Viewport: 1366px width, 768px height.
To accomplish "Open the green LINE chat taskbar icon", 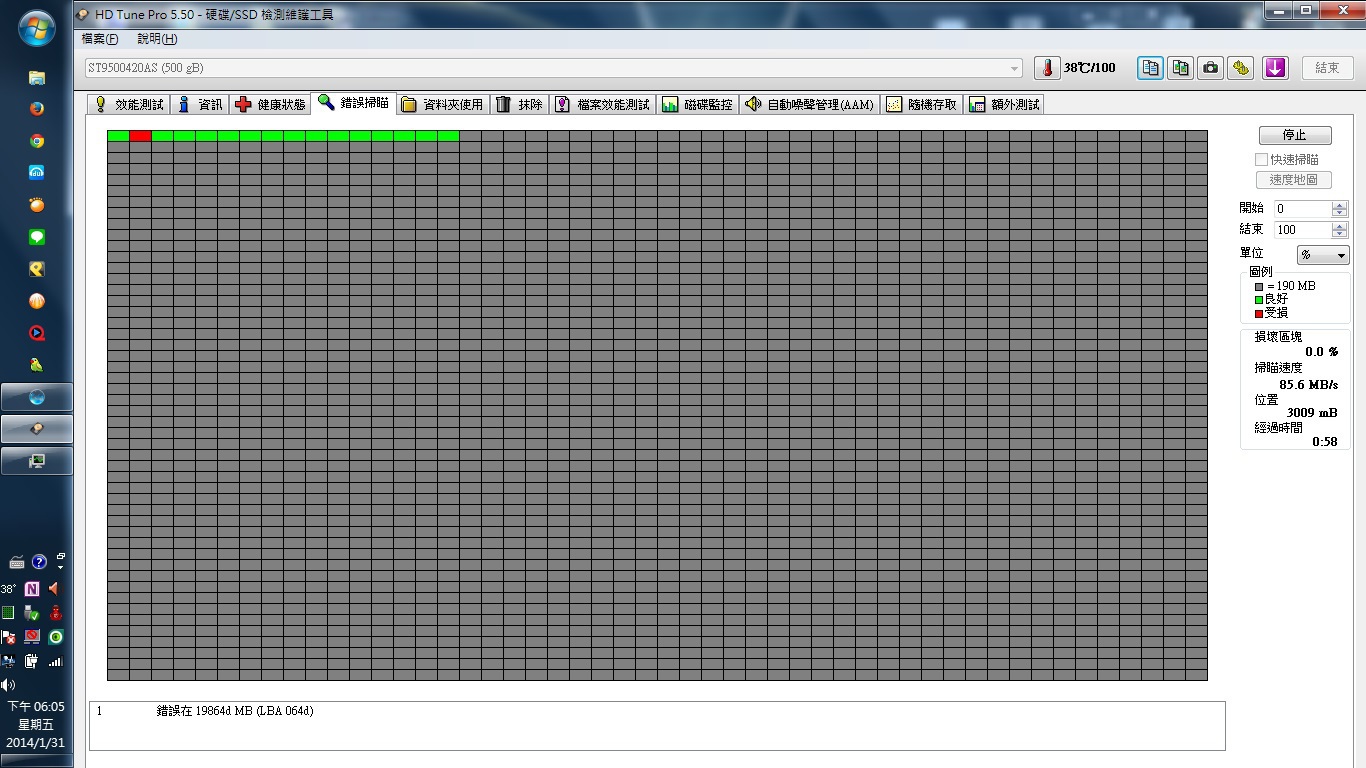I will (x=37, y=237).
